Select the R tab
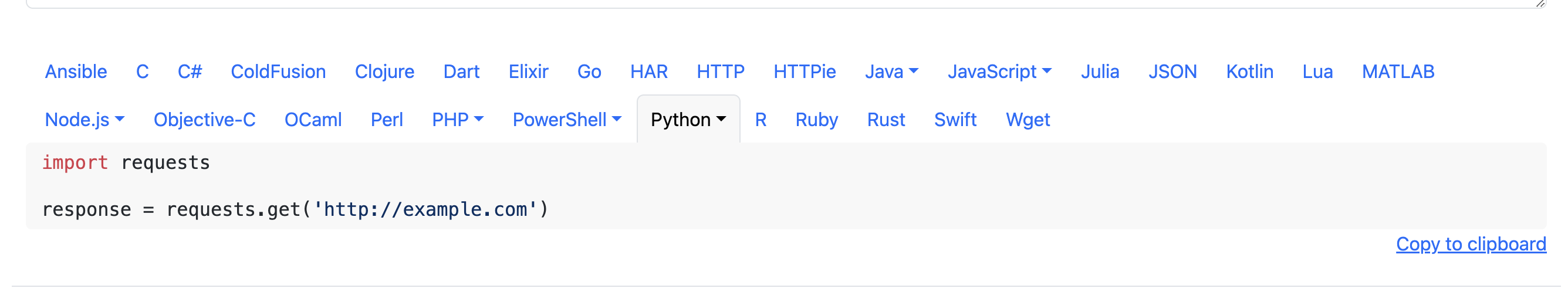Image resolution: width=1568 pixels, height=305 pixels. 761,120
